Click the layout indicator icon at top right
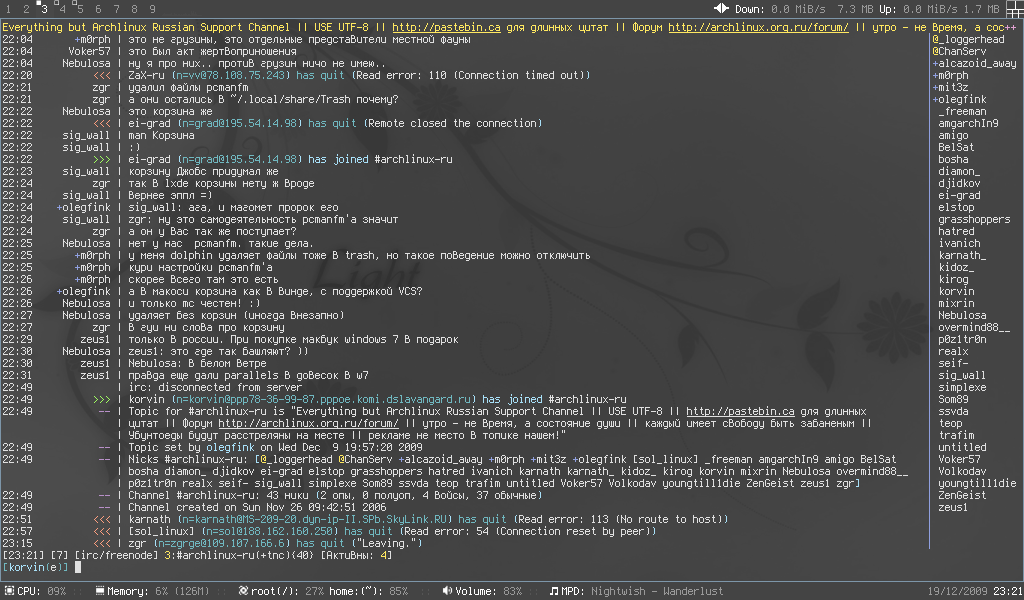This screenshot has width=1024, height=600. point(1014,8)
